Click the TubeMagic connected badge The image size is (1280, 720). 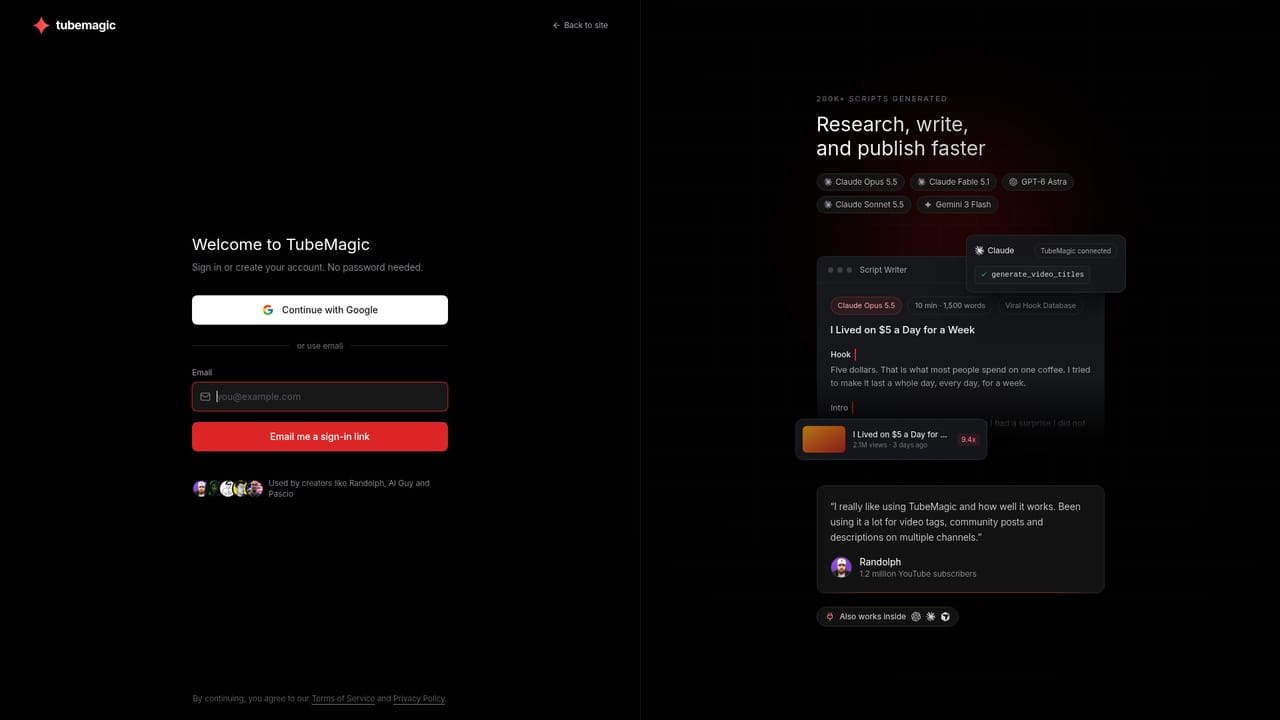click(1076, 251)
